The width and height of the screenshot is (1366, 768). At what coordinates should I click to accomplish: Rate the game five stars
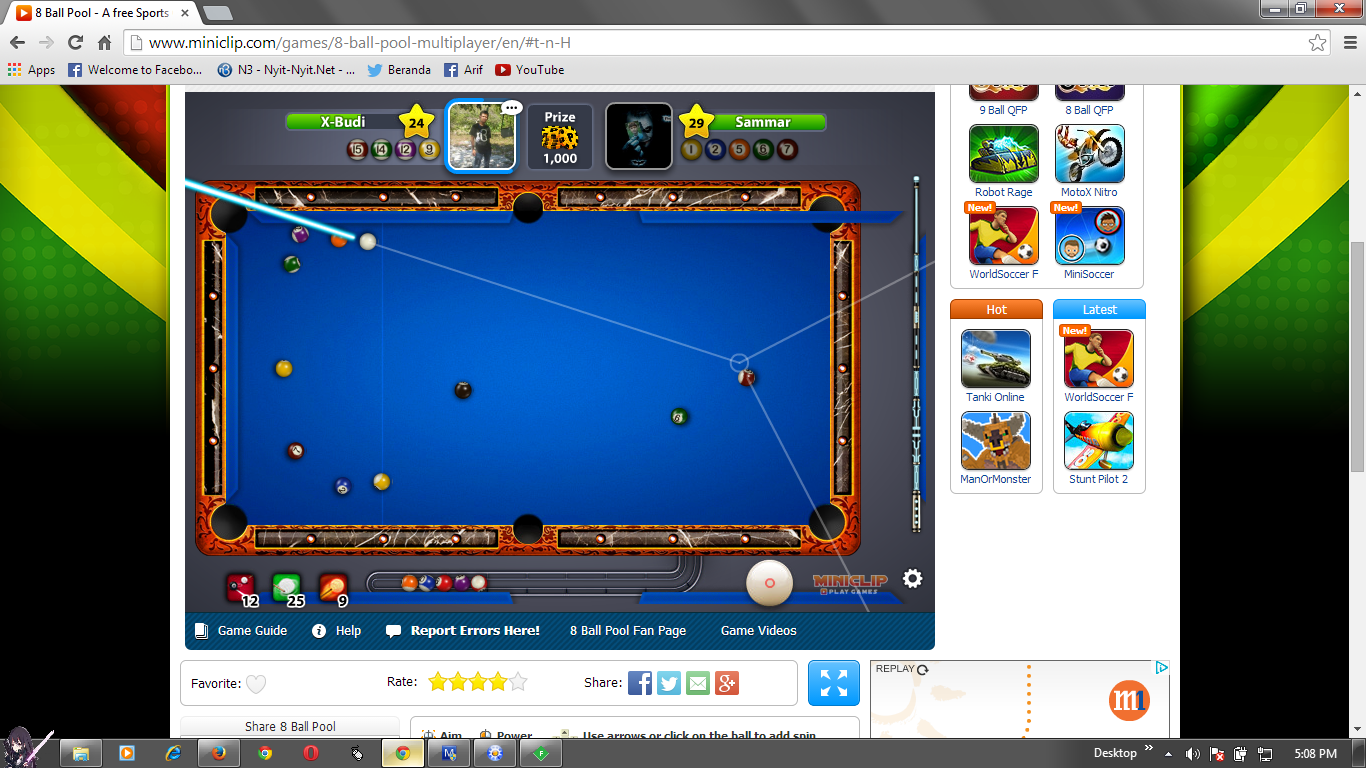point(517,682)
